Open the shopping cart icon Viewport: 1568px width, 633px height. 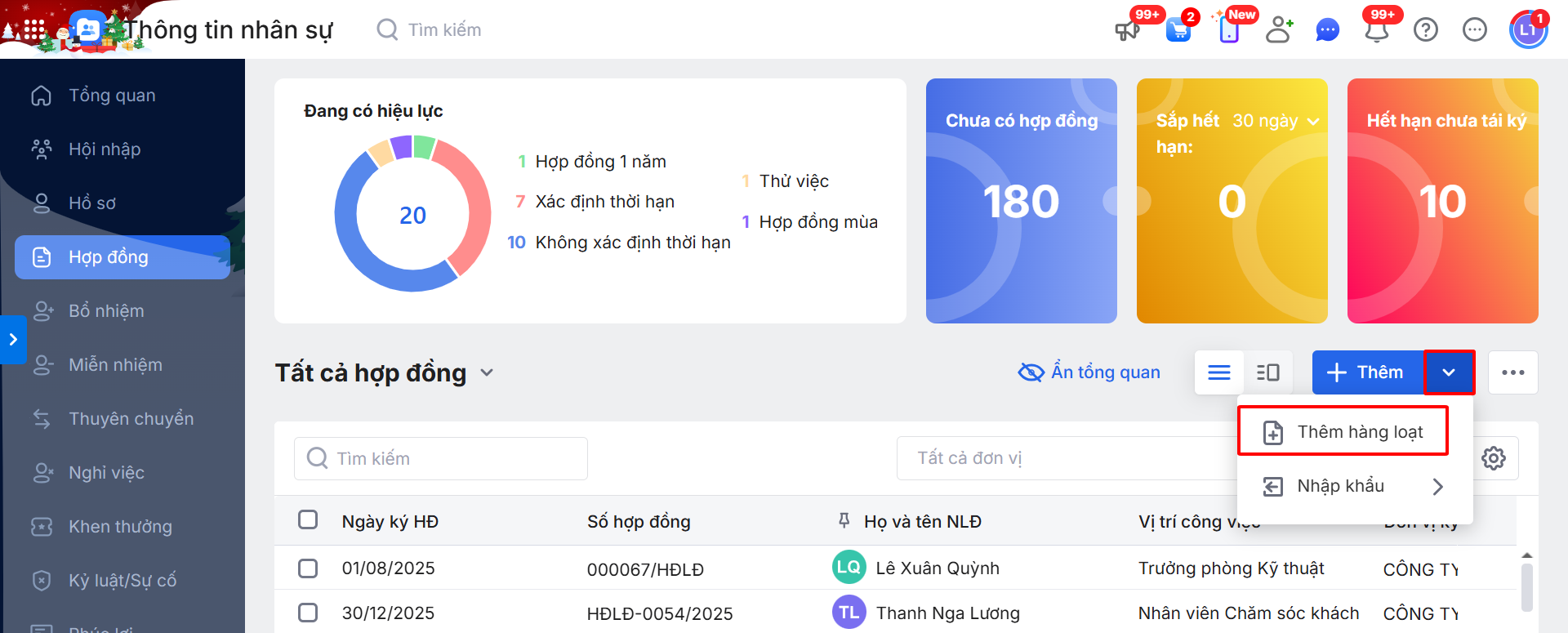pyautogui.click(x=1178, y=31)
